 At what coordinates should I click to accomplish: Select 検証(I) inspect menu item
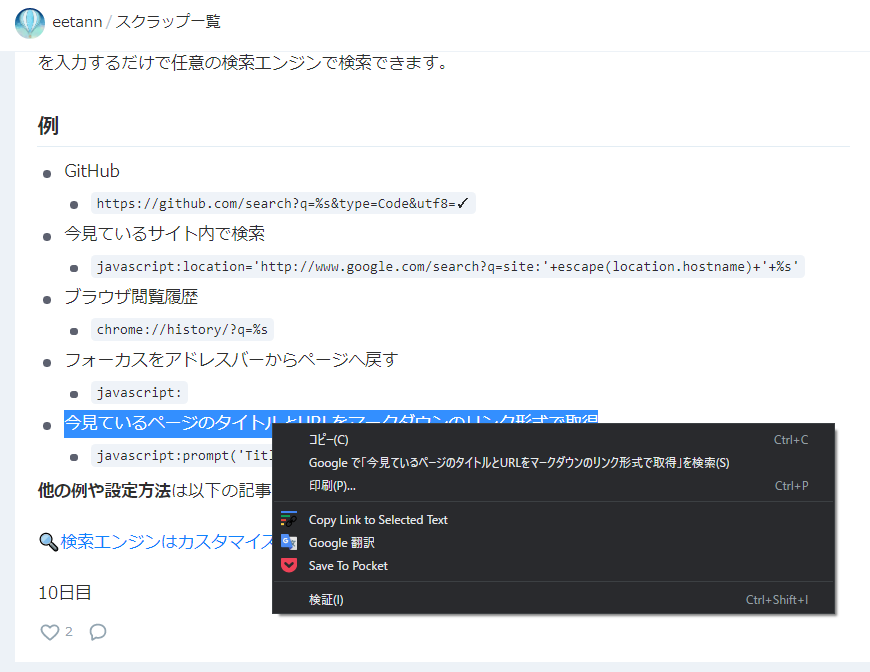[553, 599]
